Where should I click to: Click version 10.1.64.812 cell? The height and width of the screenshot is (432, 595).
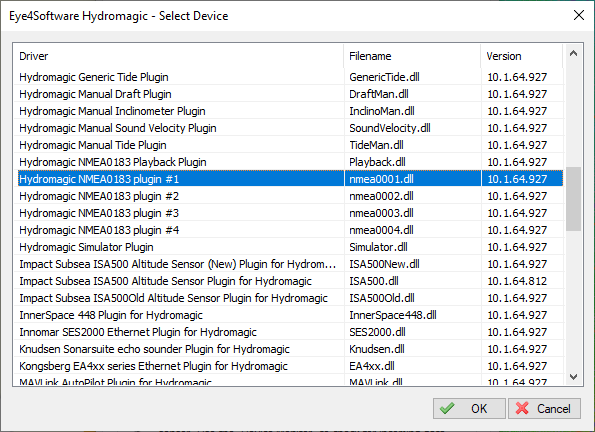click(517, 281)
